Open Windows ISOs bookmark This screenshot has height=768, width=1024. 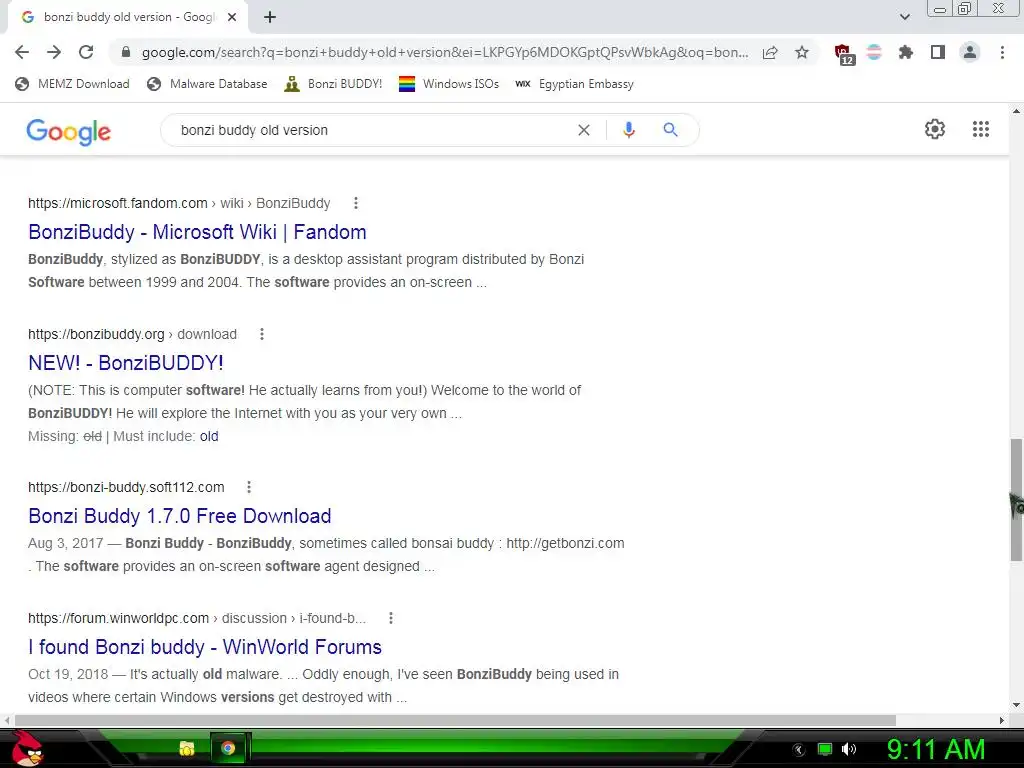449,84
